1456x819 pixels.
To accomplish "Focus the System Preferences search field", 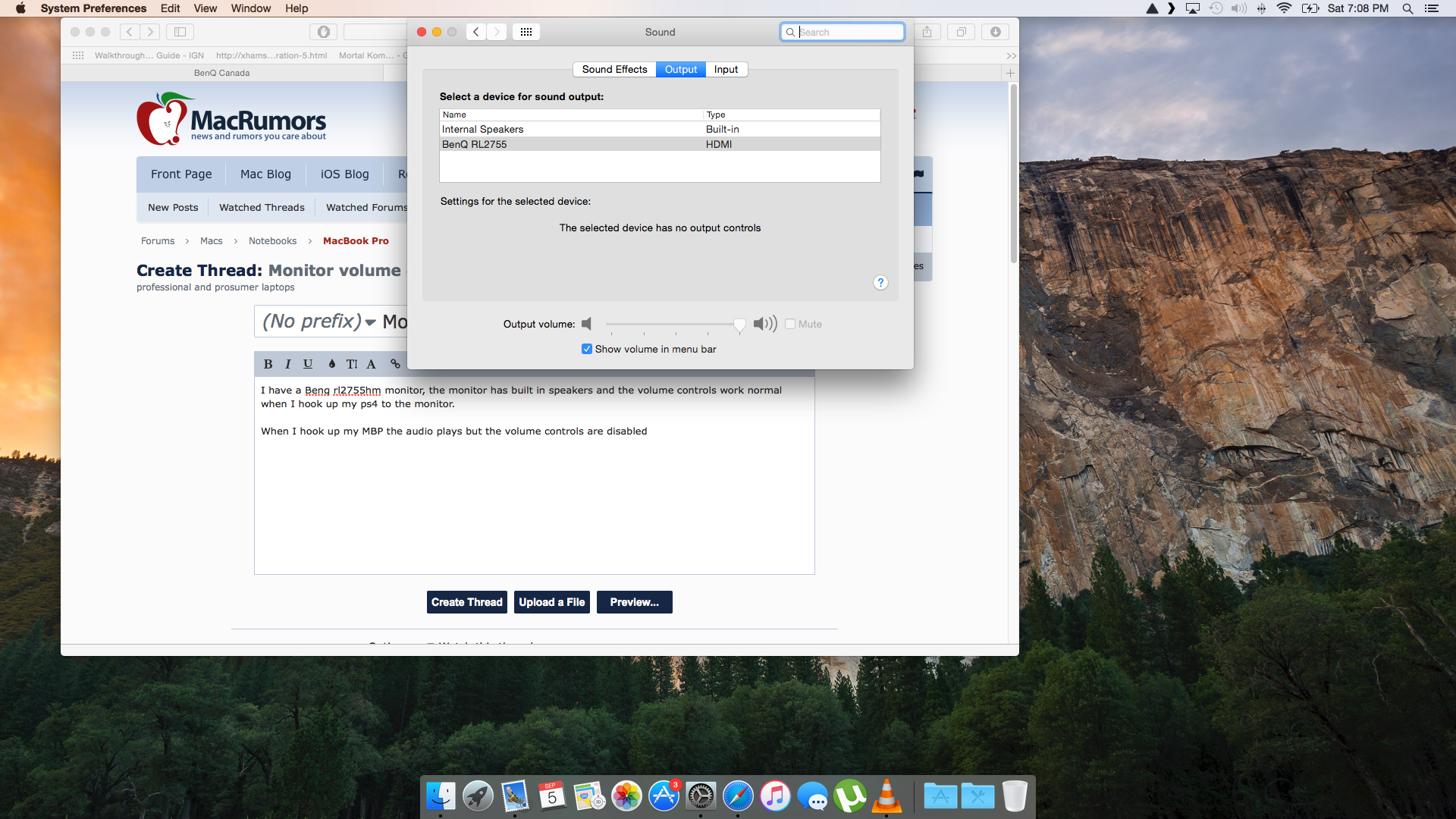I will pyautogui.click(x=843, y=32).
